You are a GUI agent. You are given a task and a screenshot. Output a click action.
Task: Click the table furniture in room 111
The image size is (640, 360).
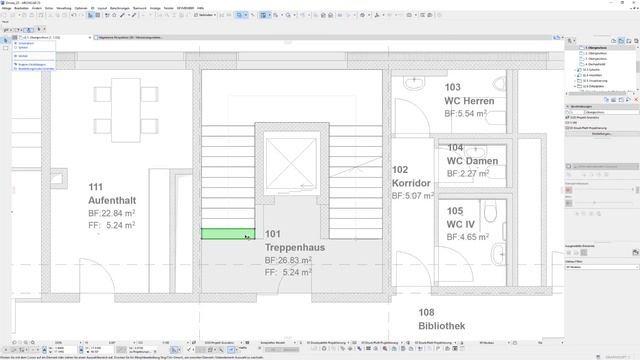coord(126,110)
